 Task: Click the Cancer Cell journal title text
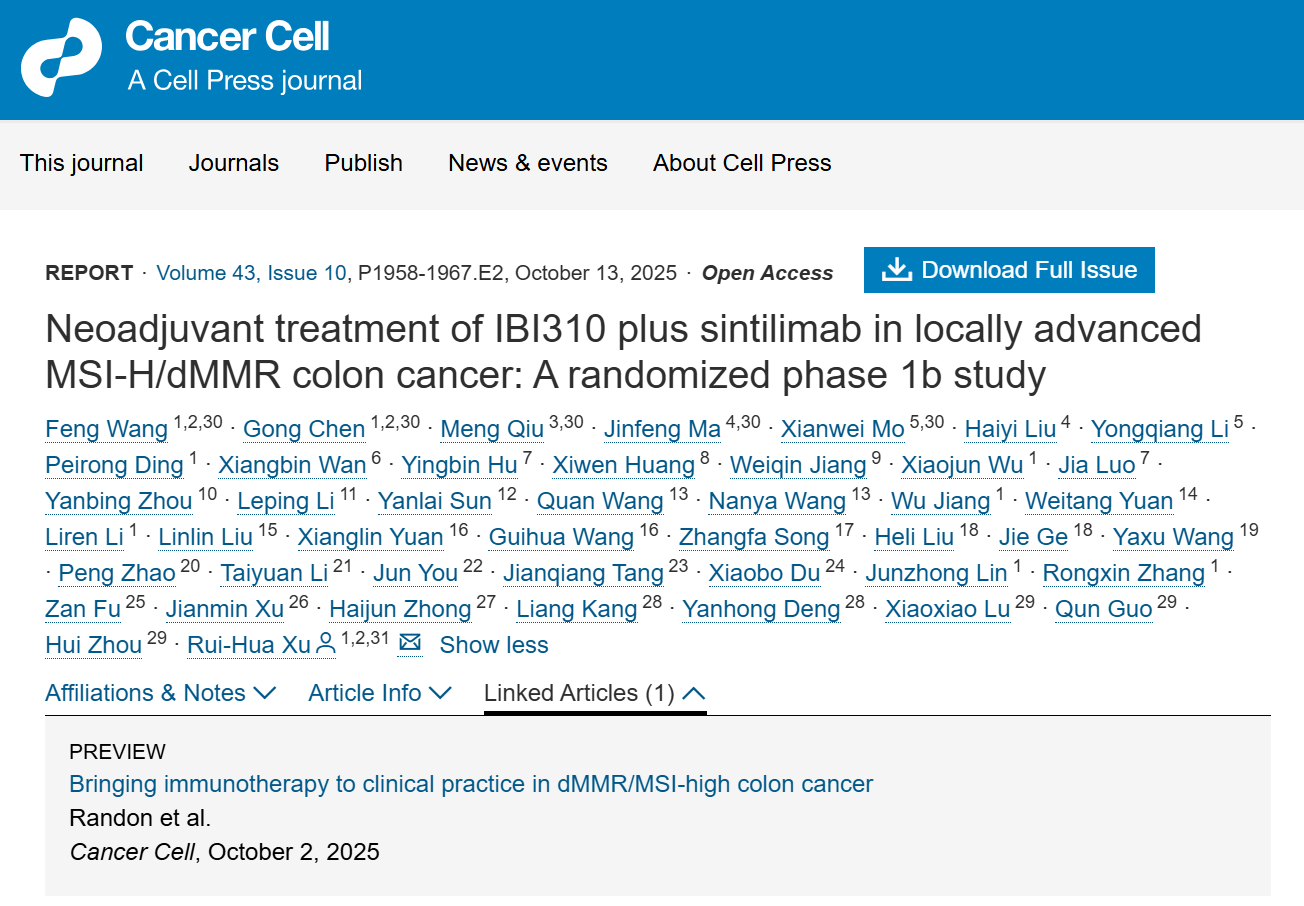tap(227, 38)
